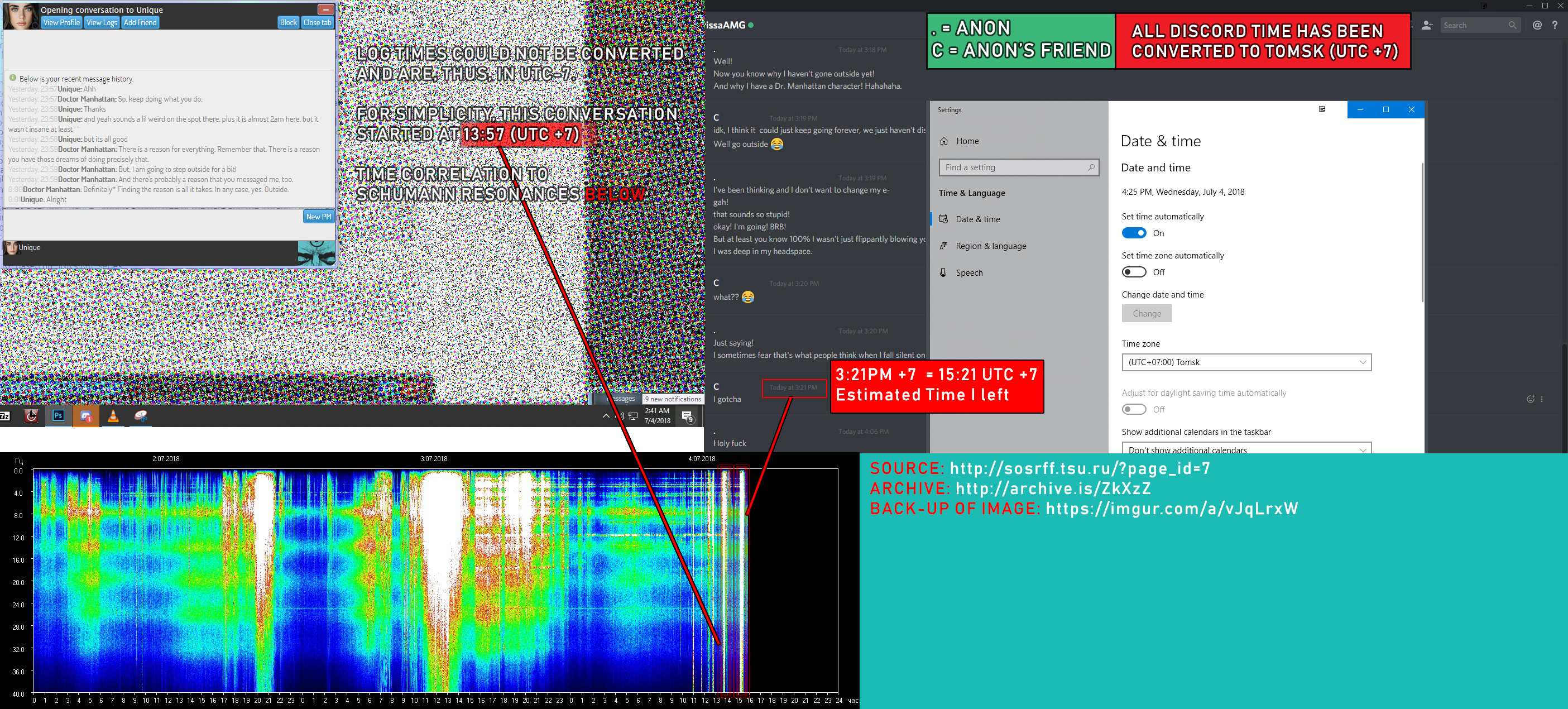The image size is (1568, 709).
Task: Click the Date & time calendar icon
Action: click(x=943, y=219)
